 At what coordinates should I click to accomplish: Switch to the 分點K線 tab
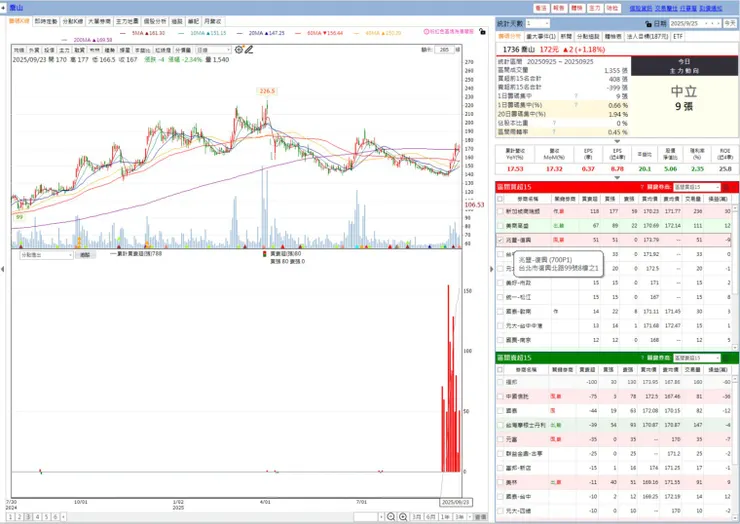click(x=73, y=21)
